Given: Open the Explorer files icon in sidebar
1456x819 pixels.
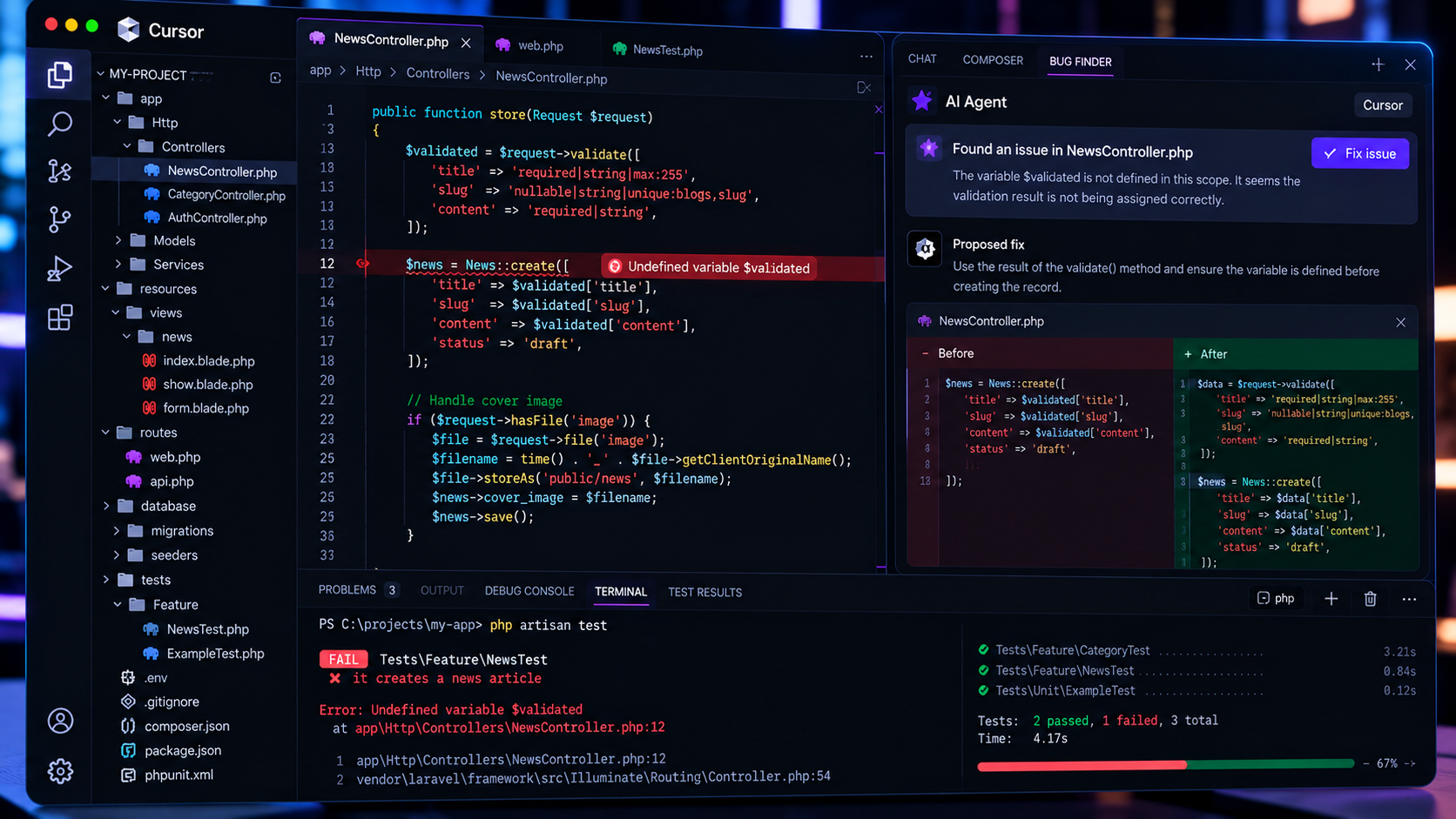Looking at the screenshot, I should [59, 75].
